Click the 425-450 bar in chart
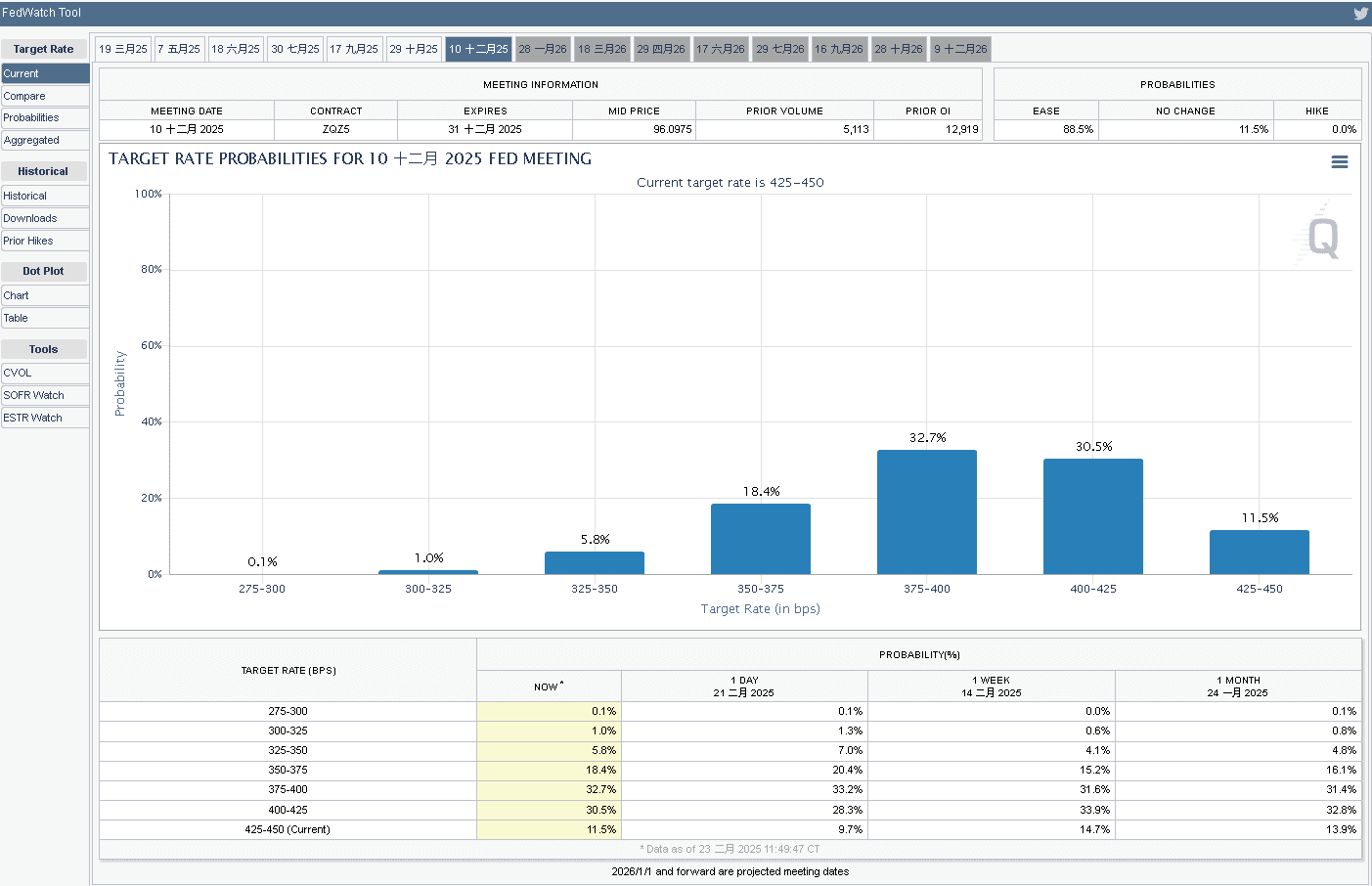Viewport: 1372px width, 886px height. (1260, 553)
